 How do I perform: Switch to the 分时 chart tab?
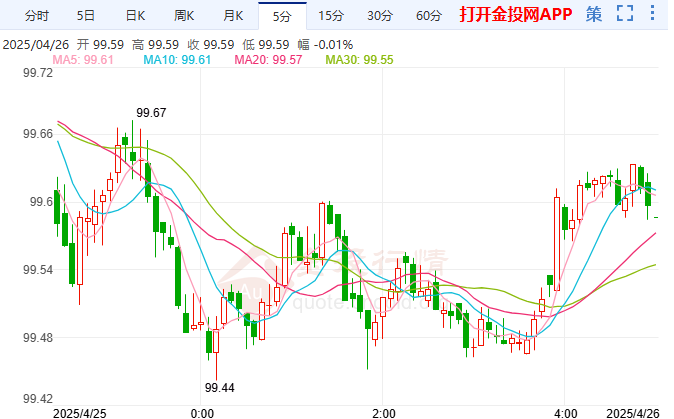[37, 16]
